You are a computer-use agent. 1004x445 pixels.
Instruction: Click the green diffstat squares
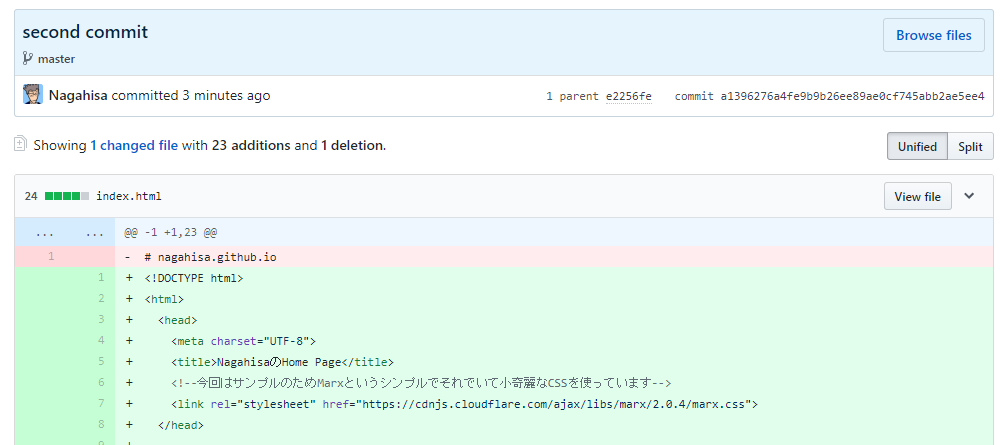(67, 196)
